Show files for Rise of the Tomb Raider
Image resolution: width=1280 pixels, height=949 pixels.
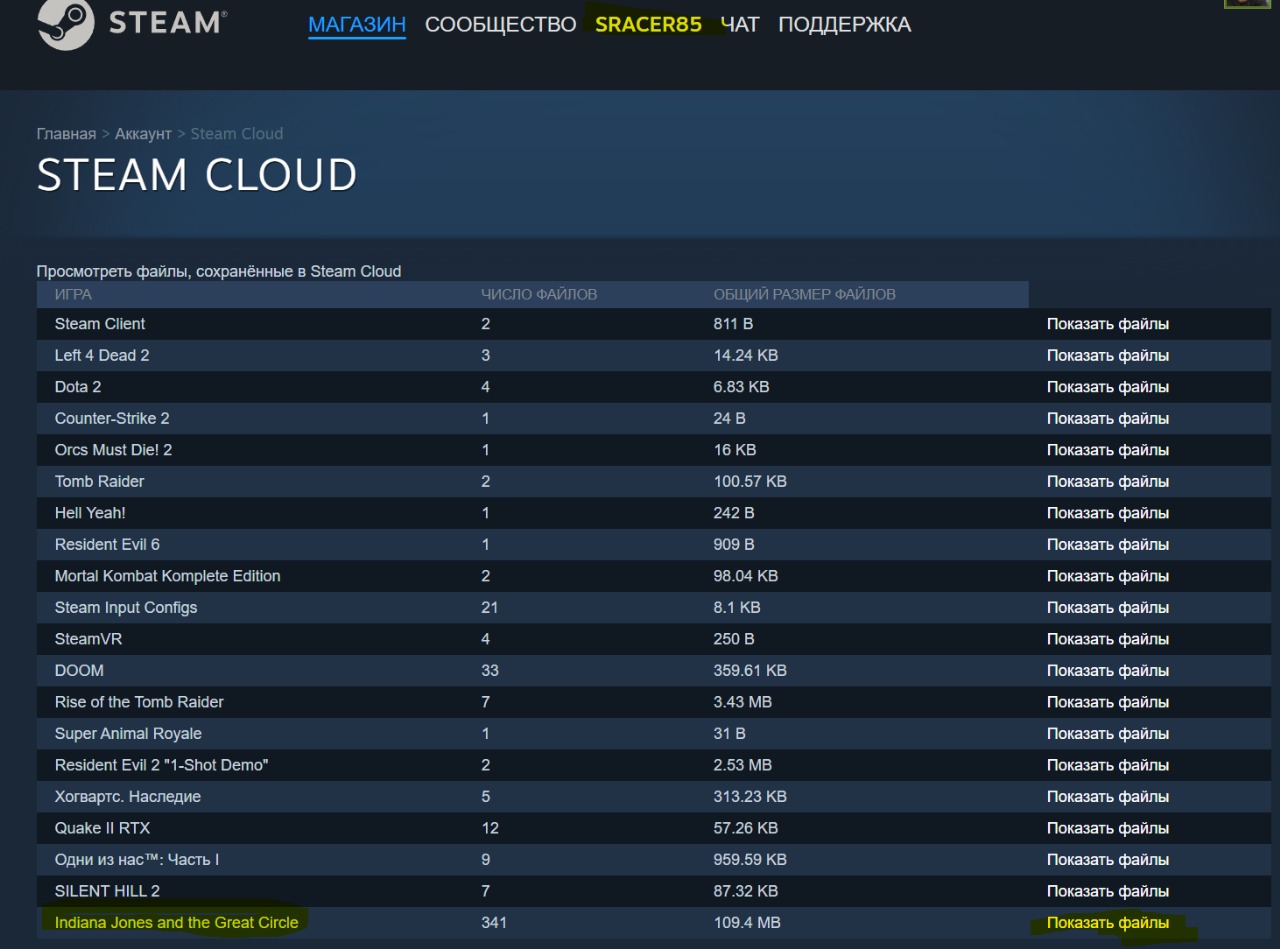(1108, 702)
